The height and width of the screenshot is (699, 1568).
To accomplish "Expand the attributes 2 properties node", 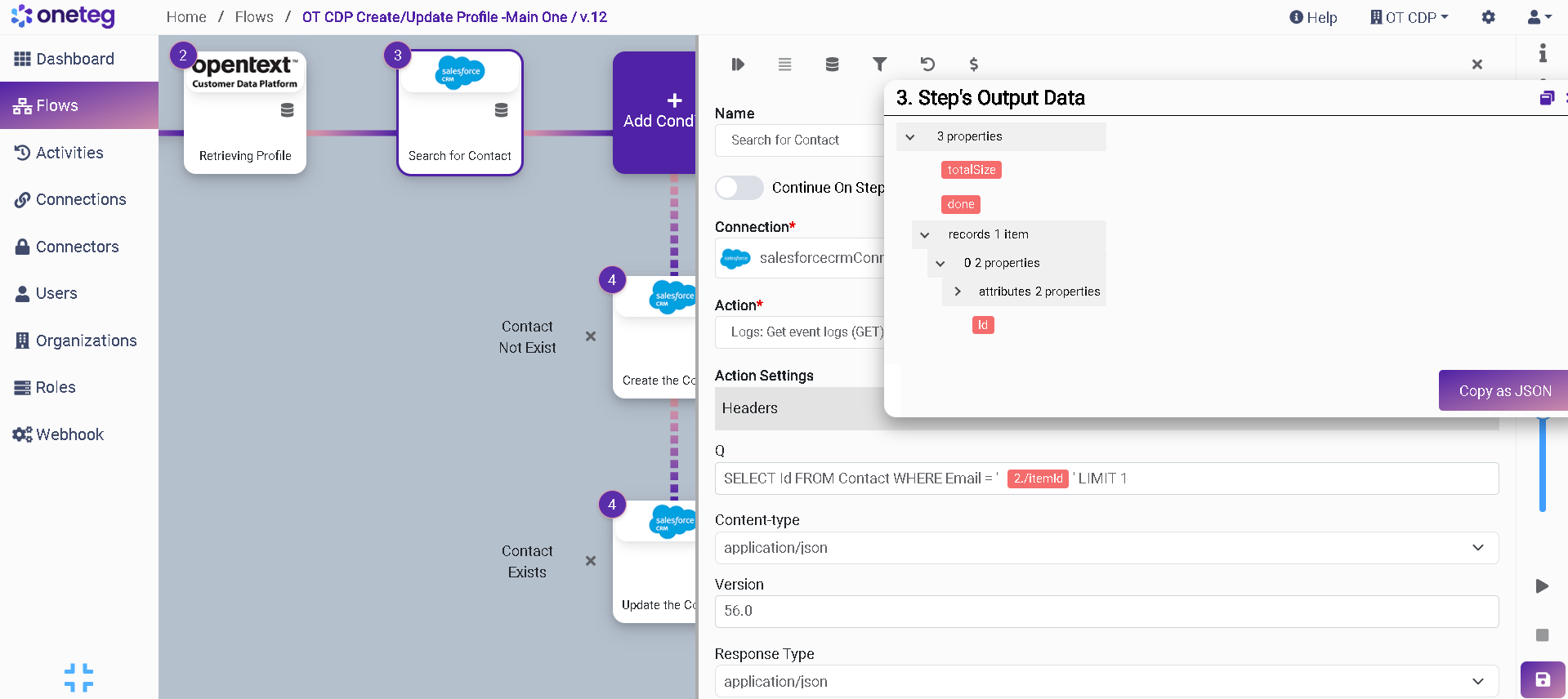I will coord(958,292).
